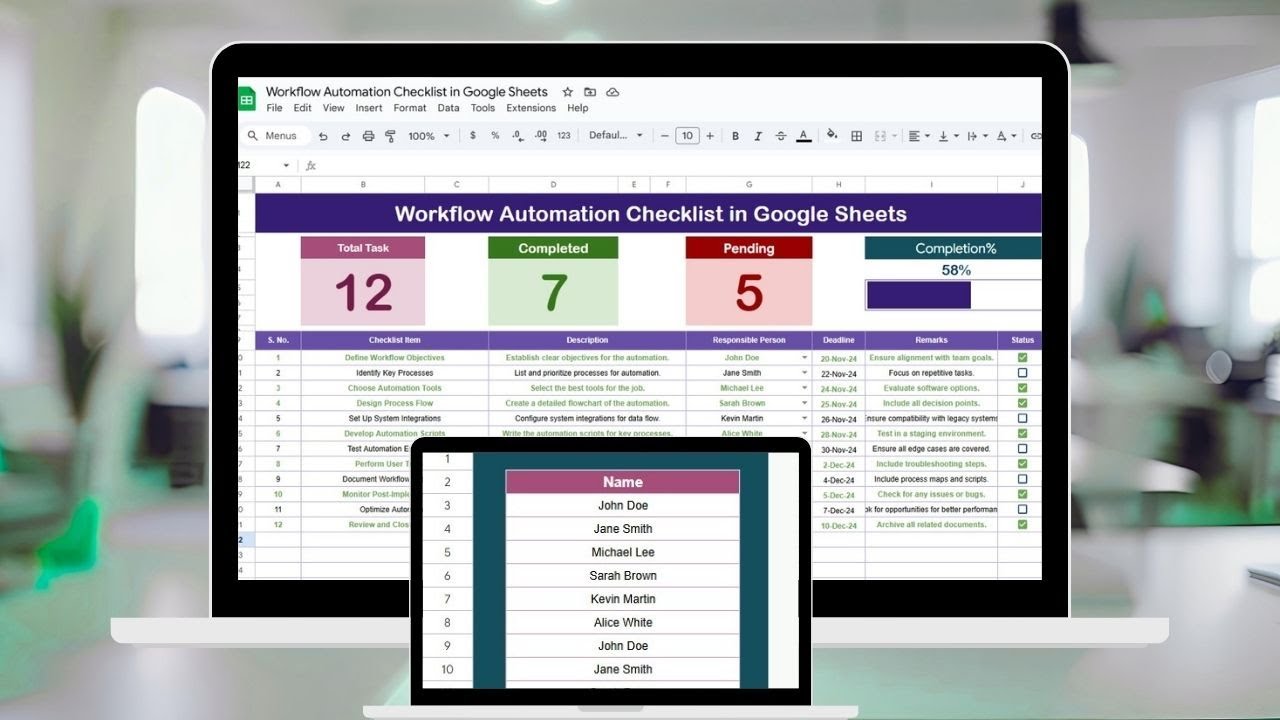The width and height of the screenshot is (1280, 720).
Task: Format selection as percent
Action: click(495, 136)
